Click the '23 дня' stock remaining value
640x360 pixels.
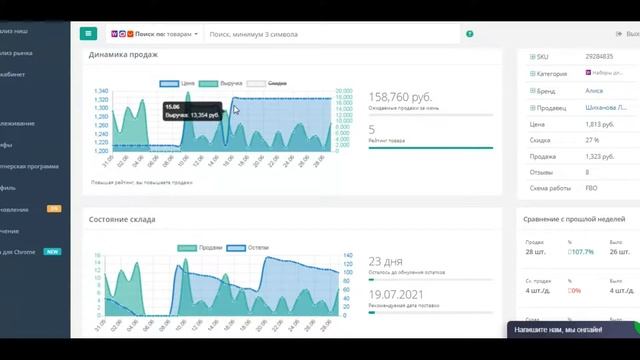pyautogui.click(x=385, y=261)
